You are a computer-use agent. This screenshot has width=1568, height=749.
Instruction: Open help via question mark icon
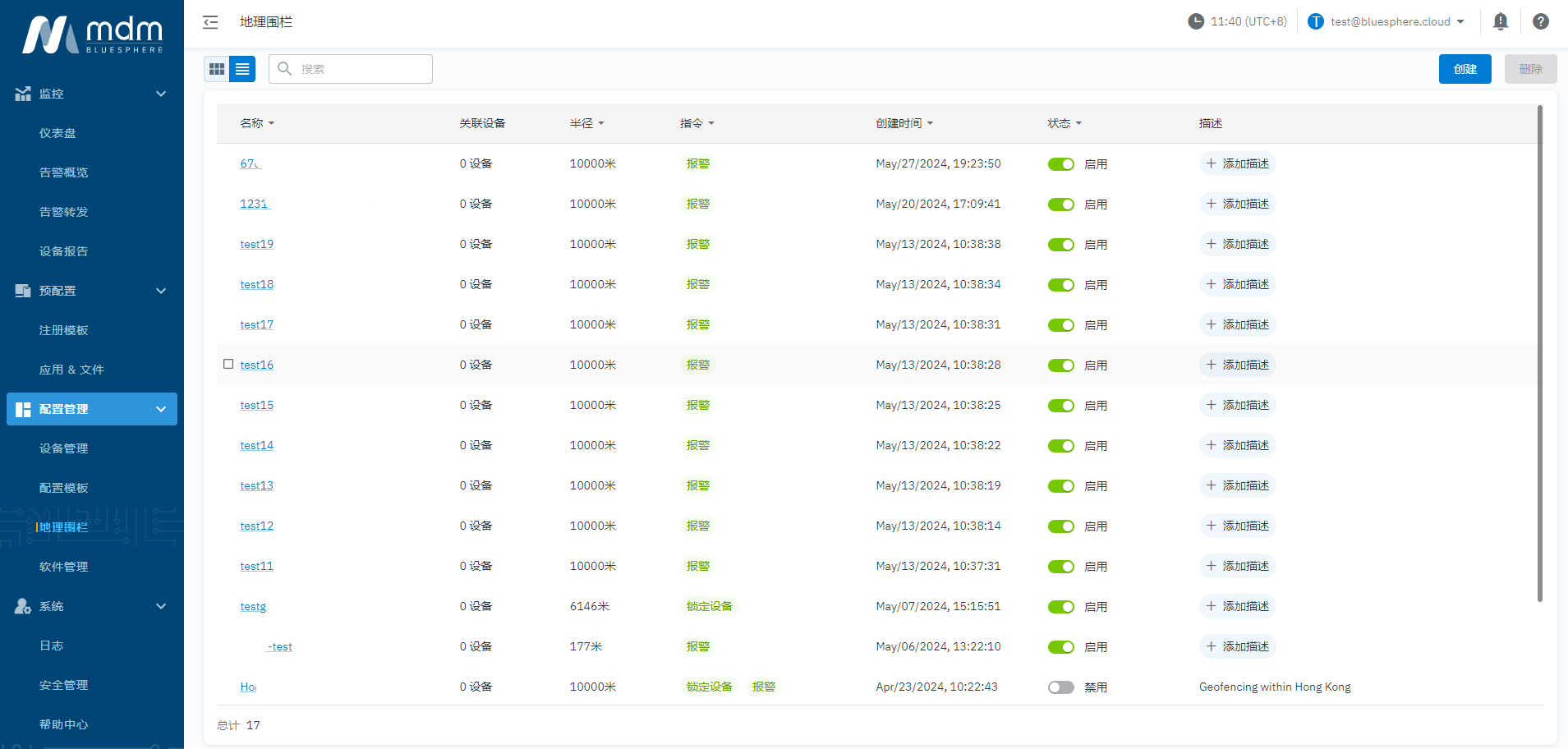pos(1540,22)
